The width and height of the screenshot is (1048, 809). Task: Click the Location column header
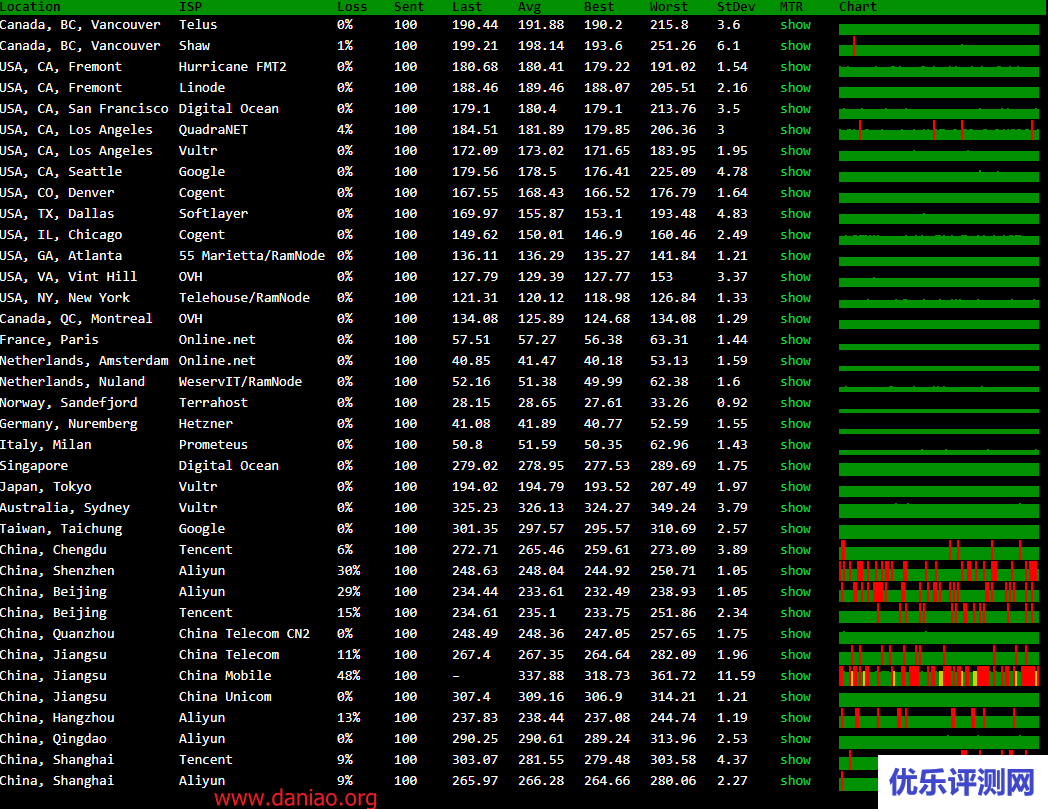tap(30, 7)
